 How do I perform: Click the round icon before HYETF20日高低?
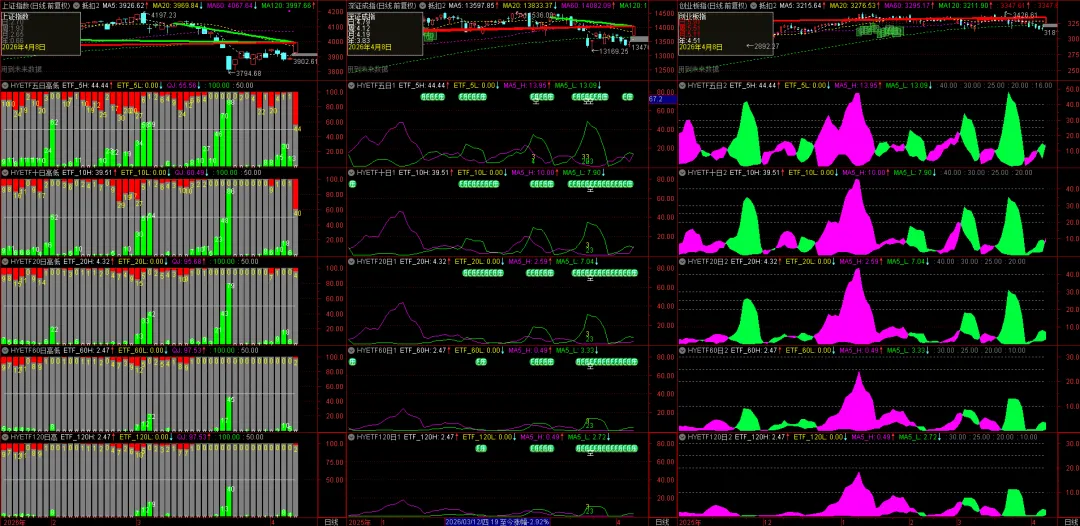coord(6,262)
